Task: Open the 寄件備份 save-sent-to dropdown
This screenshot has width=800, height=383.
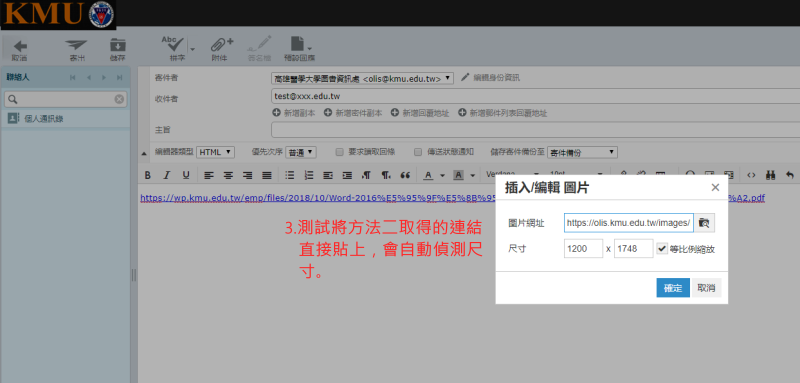Action: (x=582, y=152)
